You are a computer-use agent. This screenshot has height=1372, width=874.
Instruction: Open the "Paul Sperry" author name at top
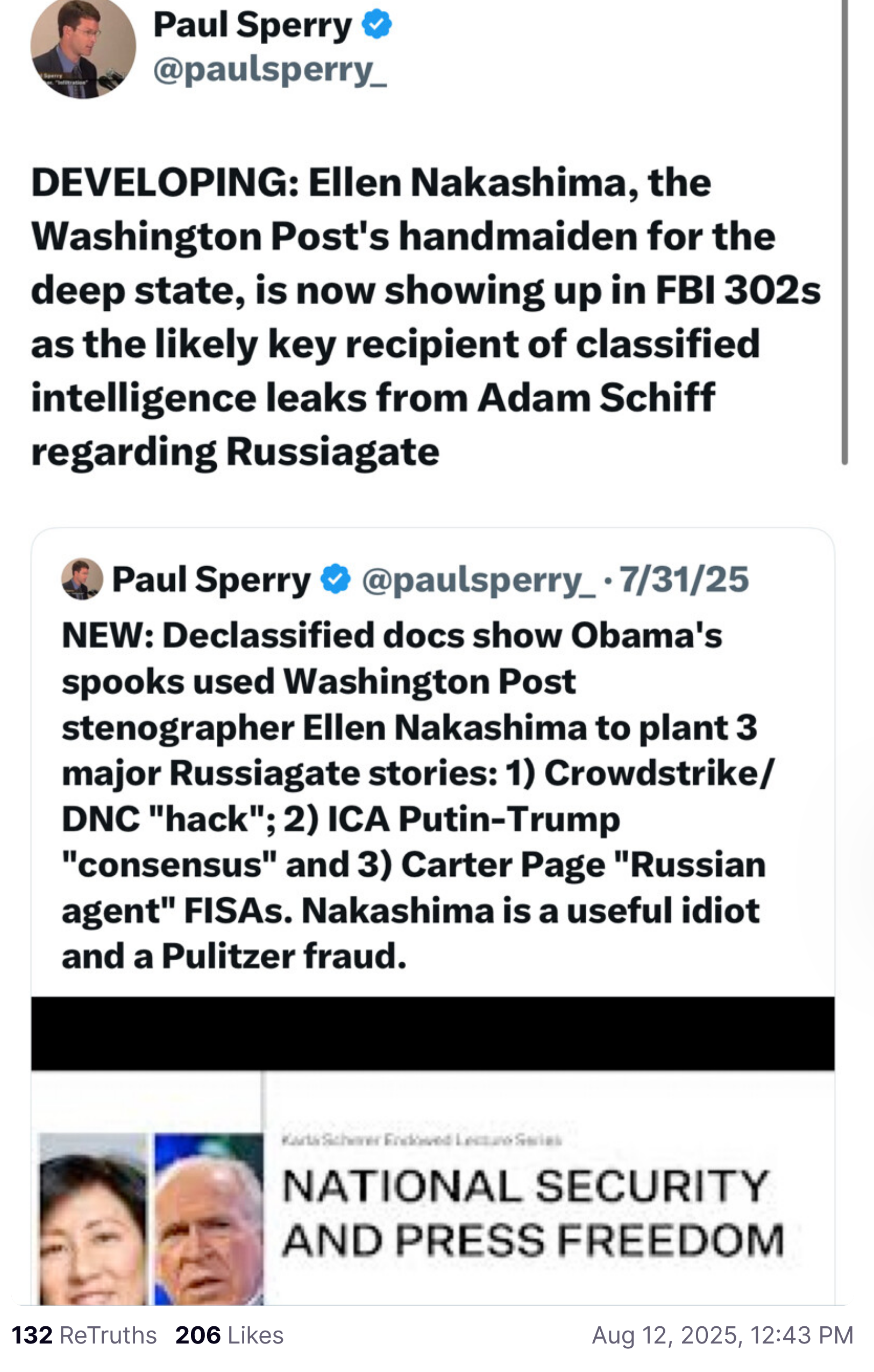tap(253, 26)
